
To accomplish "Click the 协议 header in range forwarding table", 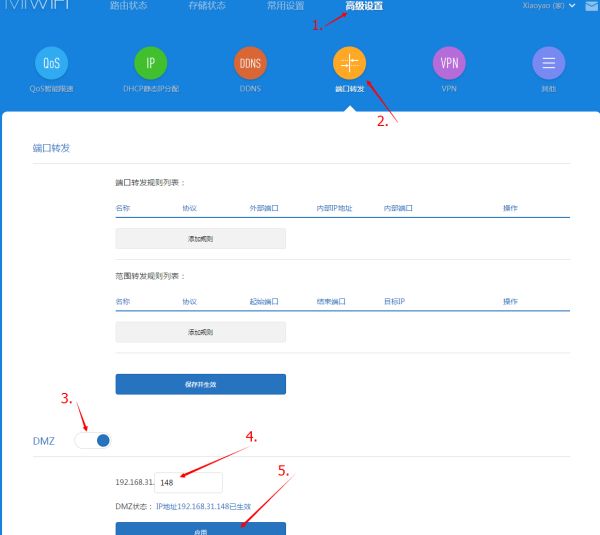I will [189, 302].
